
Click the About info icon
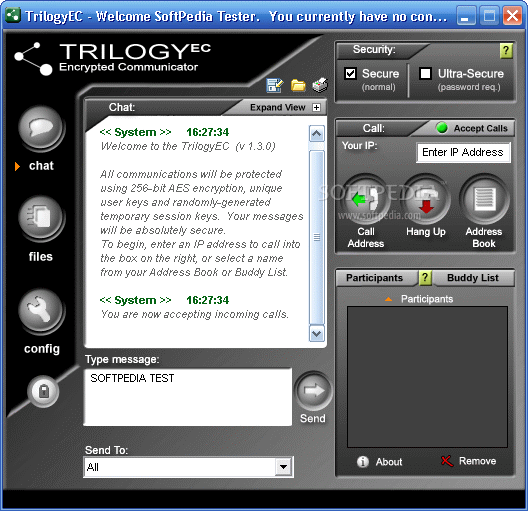pyautogui.click(x=363, y=462)
